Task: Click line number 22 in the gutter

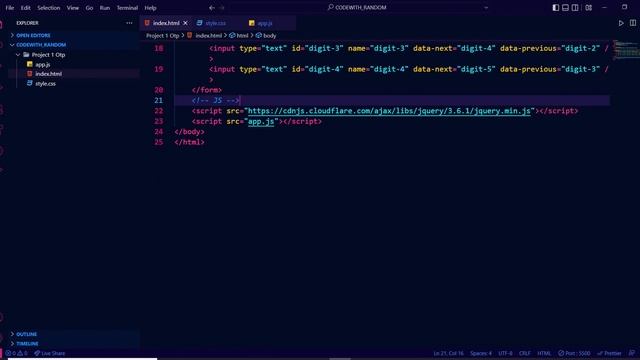Action: click(158, 111)
